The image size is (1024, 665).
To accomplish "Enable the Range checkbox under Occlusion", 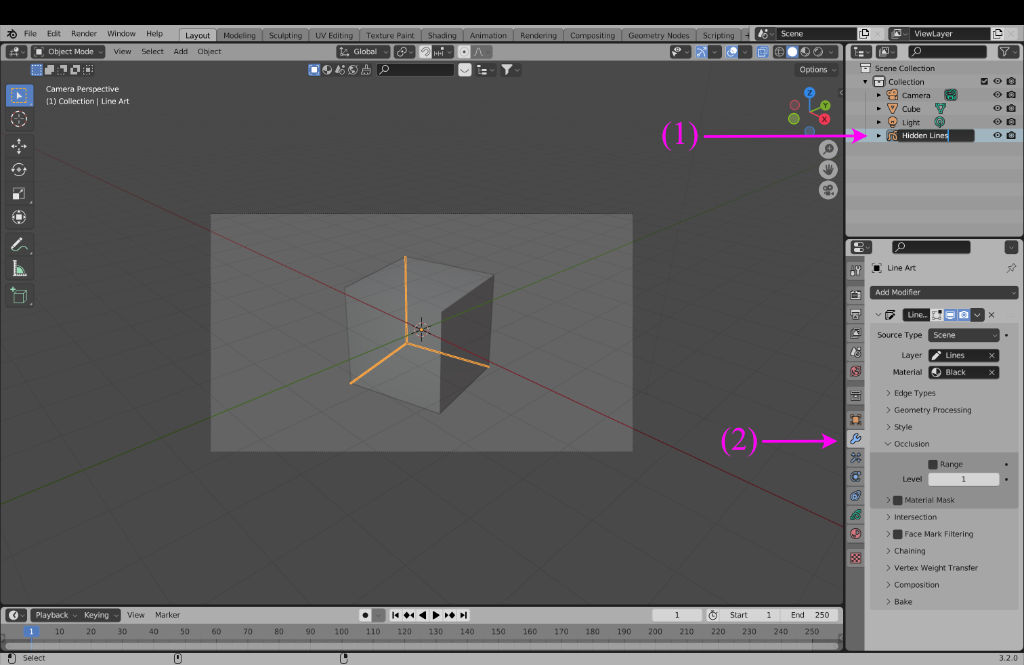I will pyautogui.click(x=933, y=464).
